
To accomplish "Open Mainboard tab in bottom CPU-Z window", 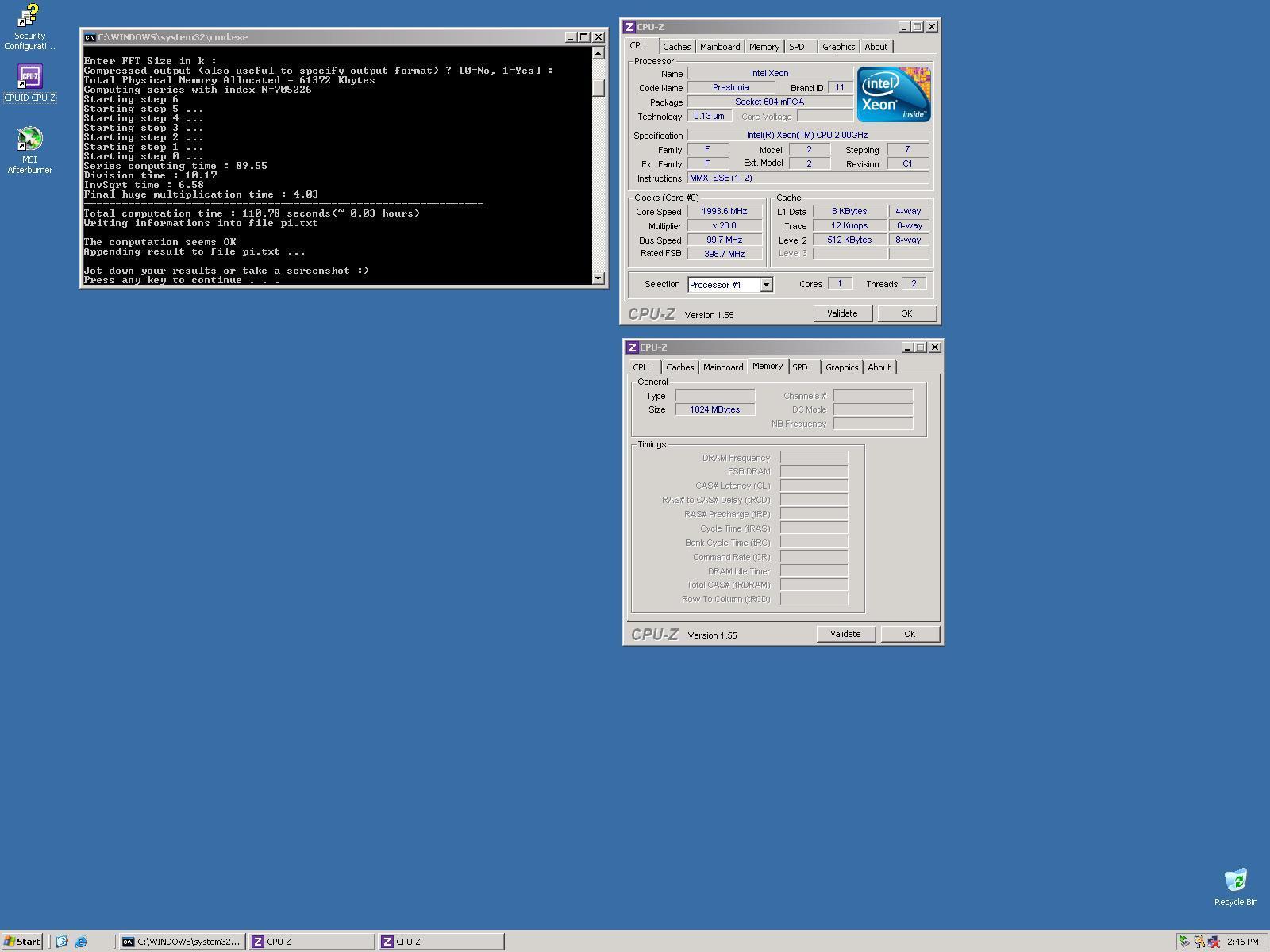I will (x=723, y=367).
